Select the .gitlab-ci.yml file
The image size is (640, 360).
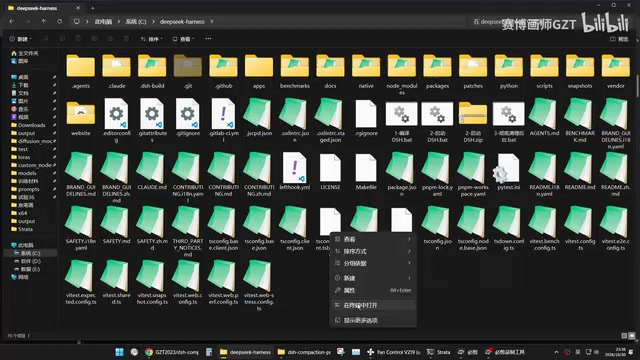tap(223, 120)
